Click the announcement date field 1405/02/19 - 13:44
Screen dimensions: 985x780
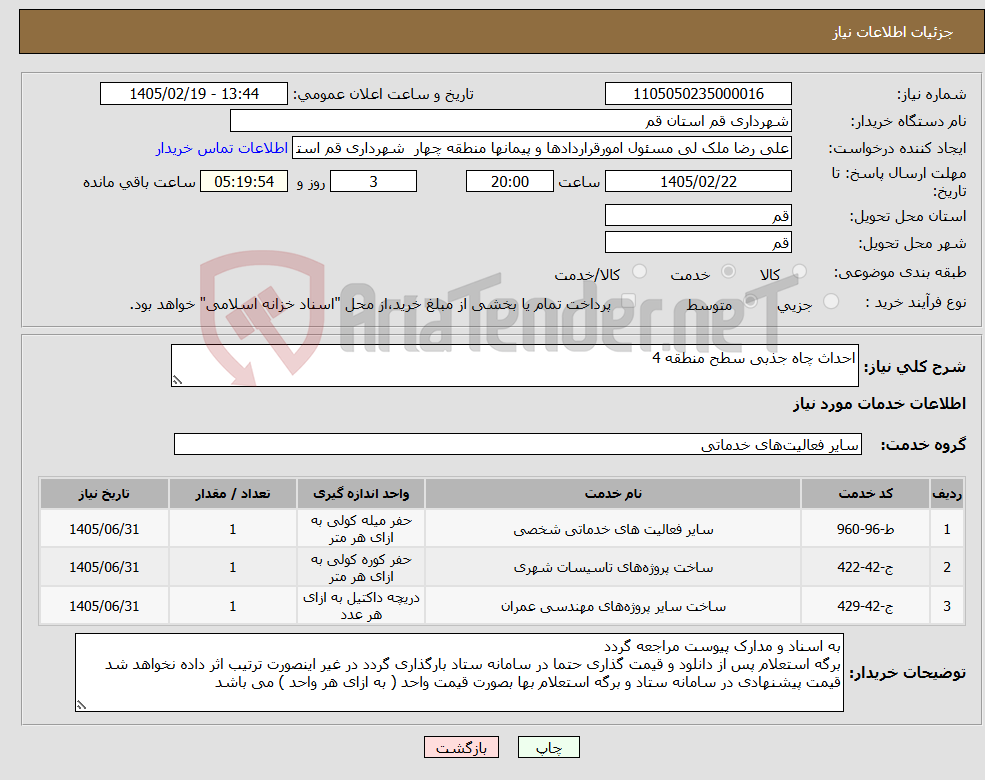pos(193,94)
